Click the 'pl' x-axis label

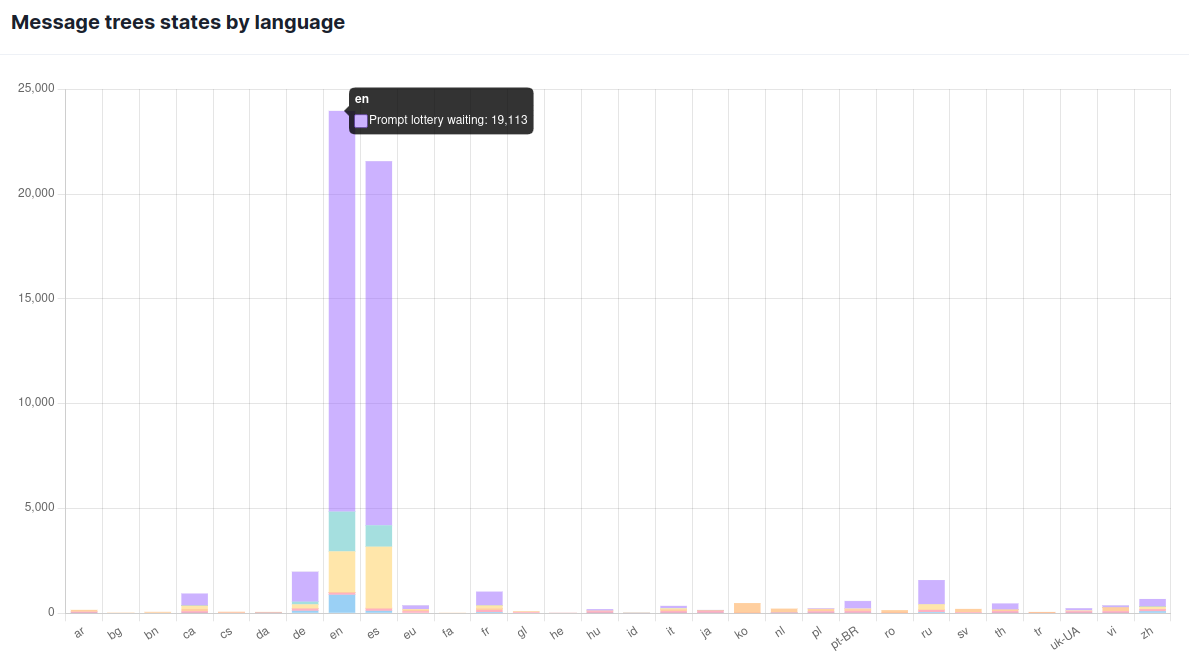click(x=817, y=632)
